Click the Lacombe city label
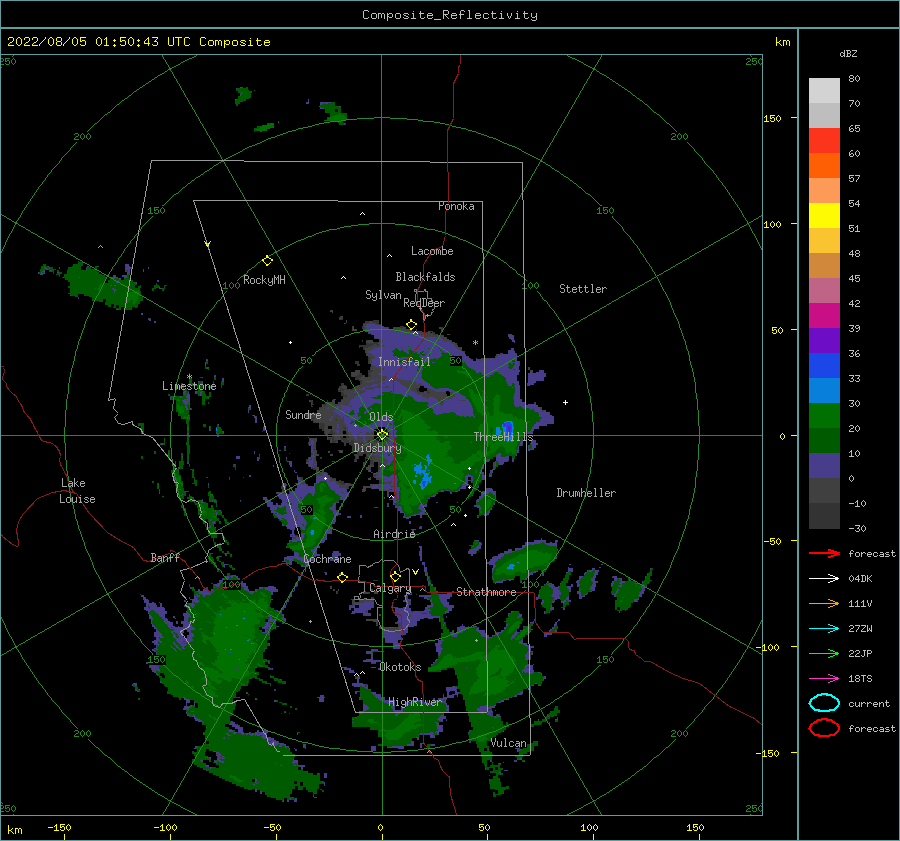 pyautogui.click(x=432, y=251)
